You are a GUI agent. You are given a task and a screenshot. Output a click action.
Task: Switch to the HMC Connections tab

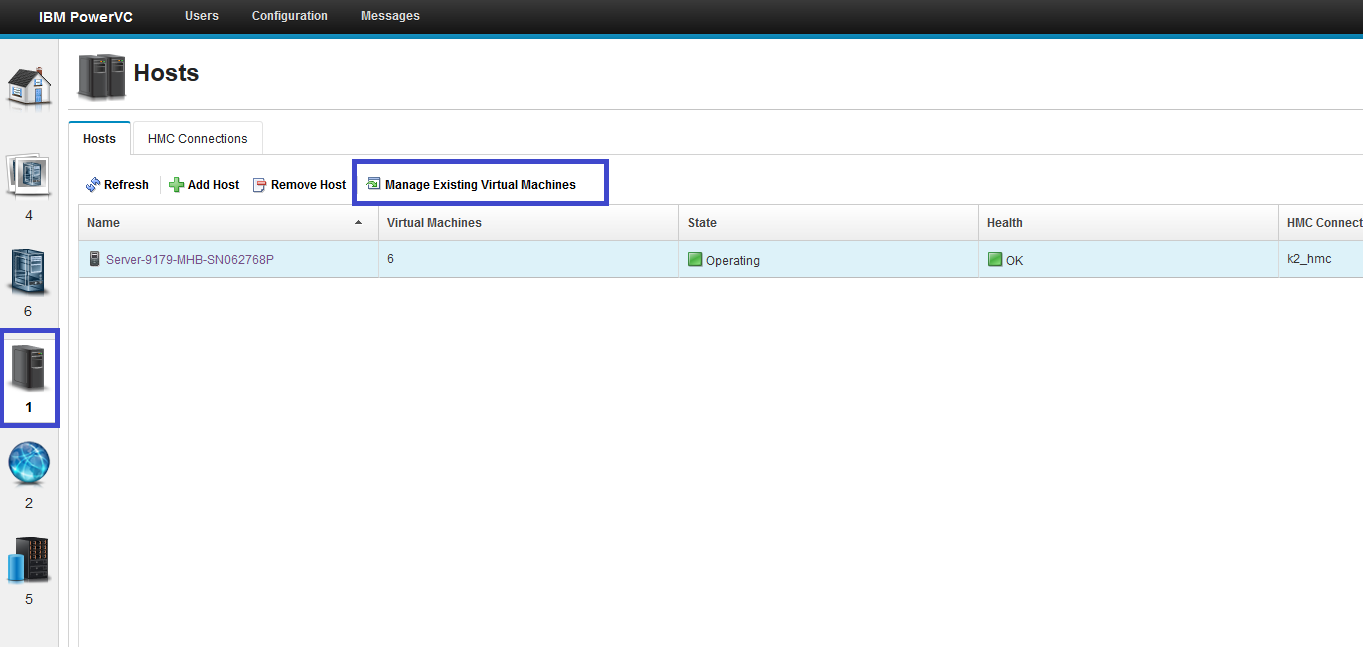[196, 138]
